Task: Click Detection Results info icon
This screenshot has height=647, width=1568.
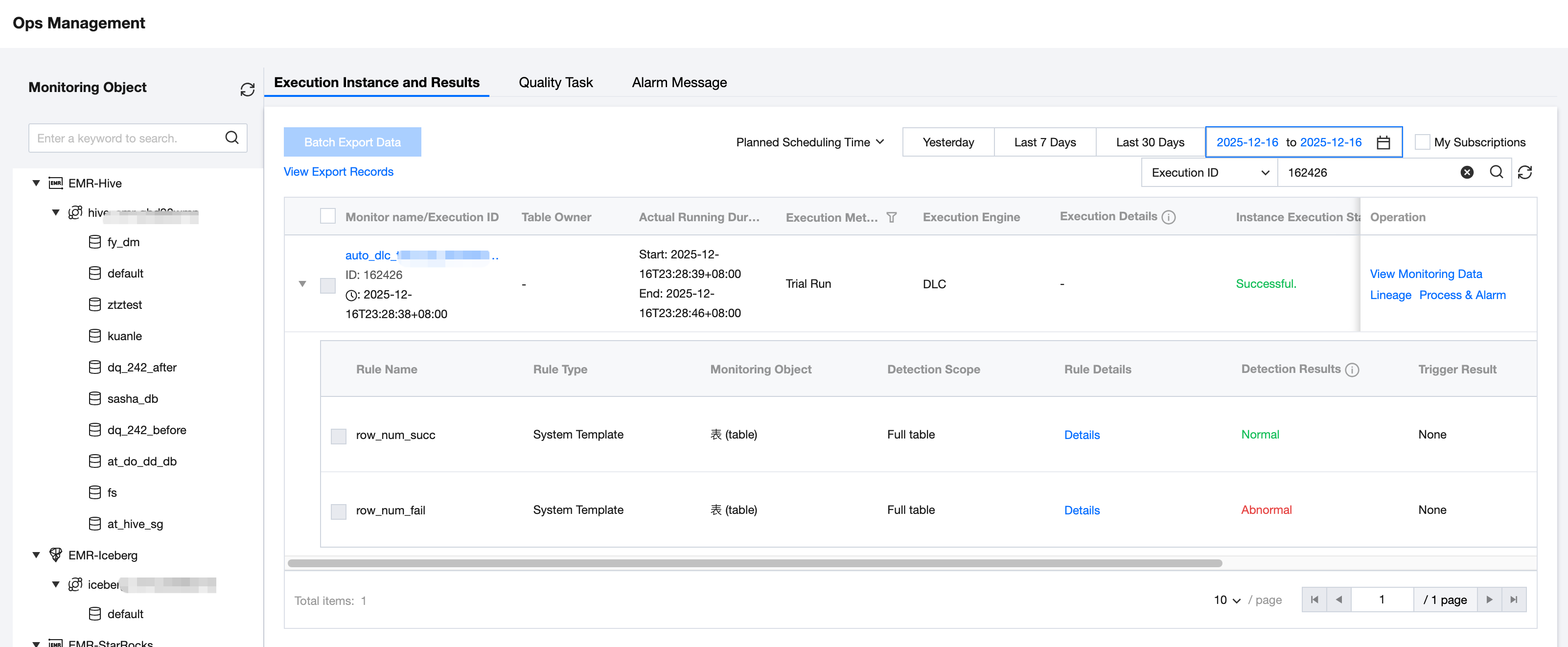Action: coord(1352,370)
